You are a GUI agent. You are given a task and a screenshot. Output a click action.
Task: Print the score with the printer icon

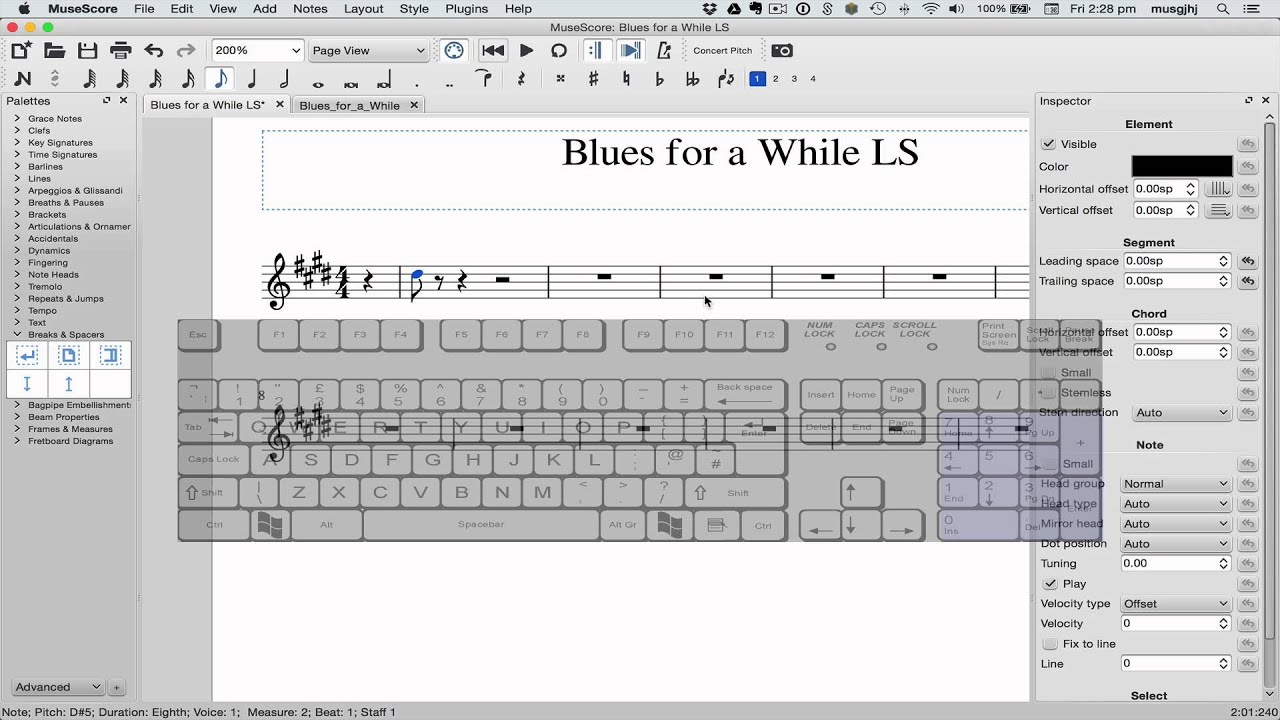tap(121, 50)
